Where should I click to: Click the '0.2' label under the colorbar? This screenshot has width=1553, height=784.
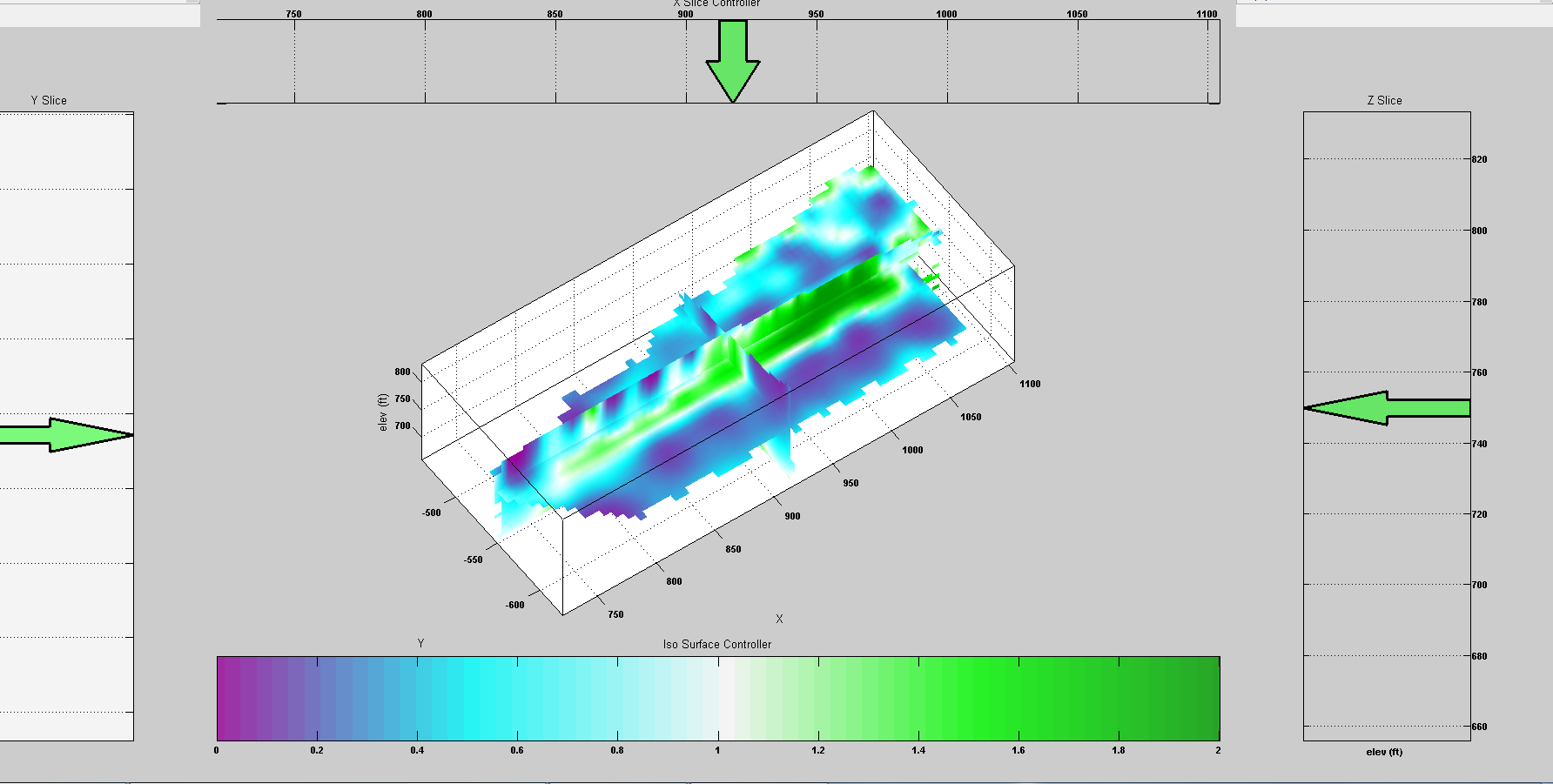(317, 751)
